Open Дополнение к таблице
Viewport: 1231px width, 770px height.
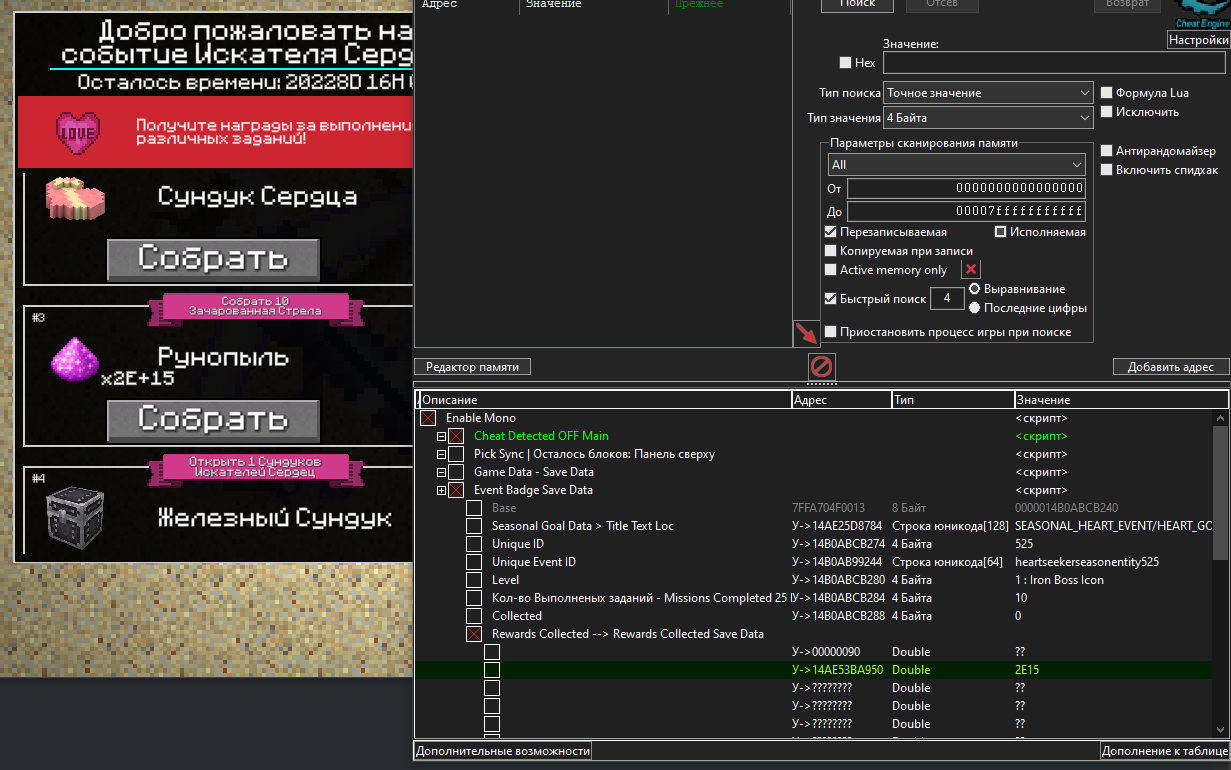[1164, 751]
